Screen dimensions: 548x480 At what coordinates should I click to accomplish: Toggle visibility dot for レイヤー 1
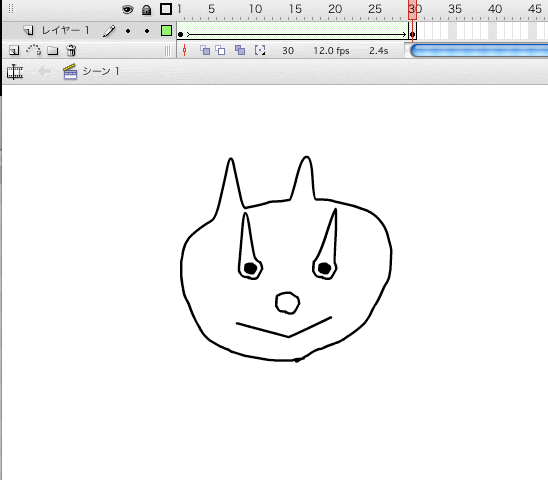tap(128, 31)
